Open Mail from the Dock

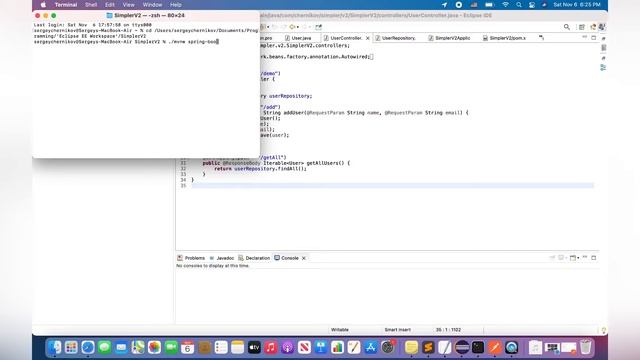coord(121,347)
